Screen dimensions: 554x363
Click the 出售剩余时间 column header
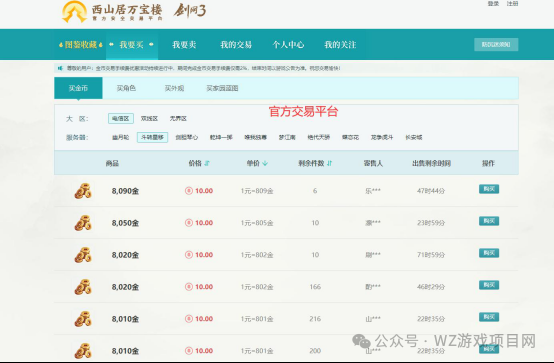coord(431,163)
